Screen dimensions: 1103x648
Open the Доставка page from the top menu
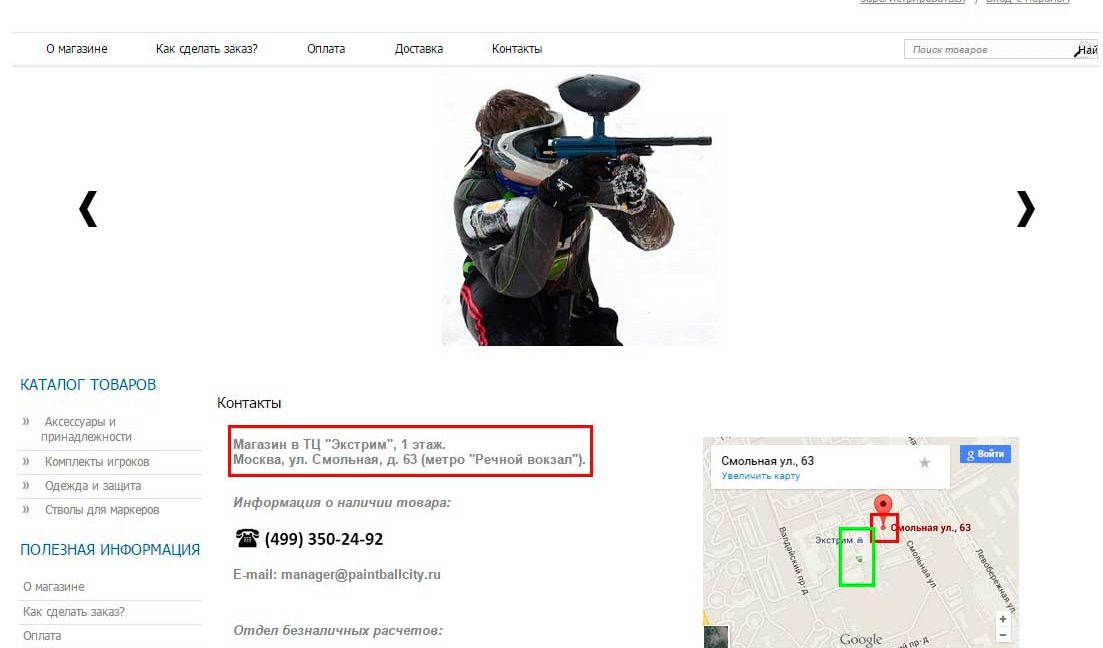point(419,49)
